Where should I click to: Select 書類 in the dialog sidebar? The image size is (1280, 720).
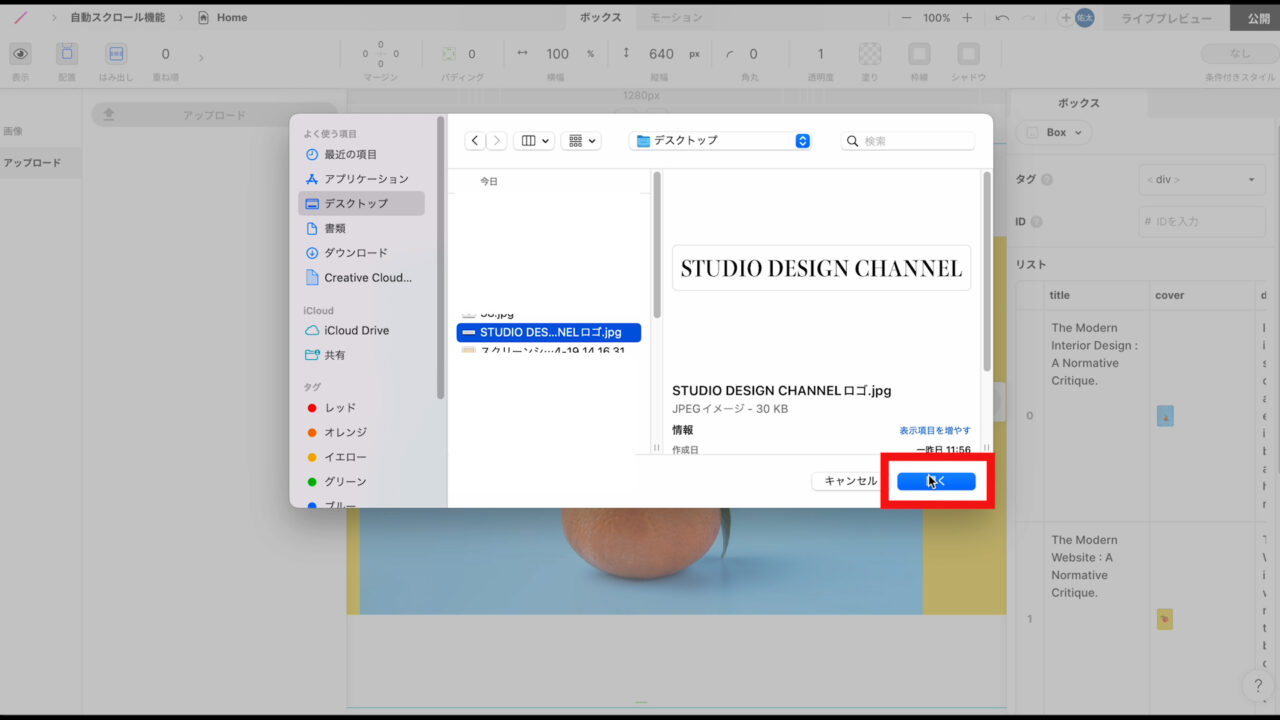point(361,228)
